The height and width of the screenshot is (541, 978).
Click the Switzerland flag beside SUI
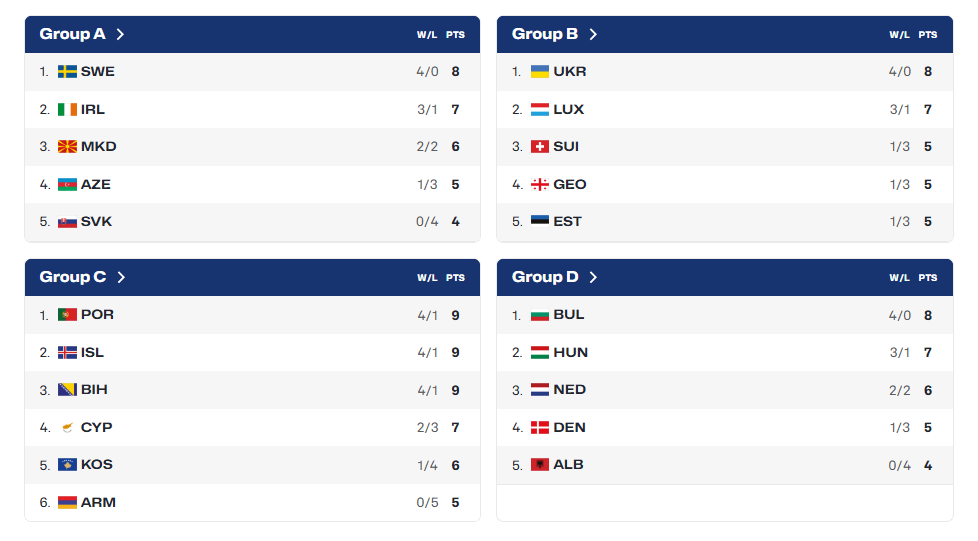tap(540, 147)
